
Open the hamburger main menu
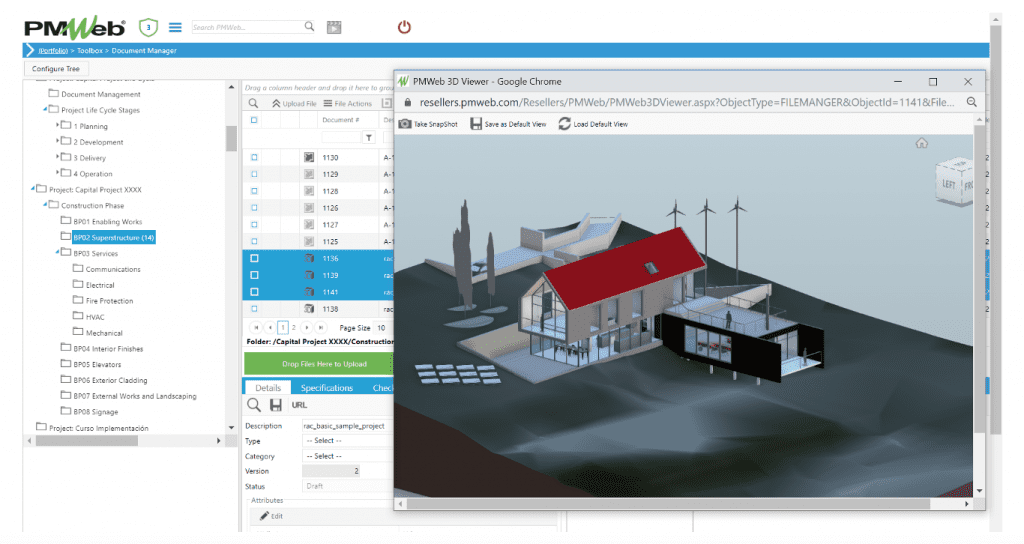click(x=175, y=27)
